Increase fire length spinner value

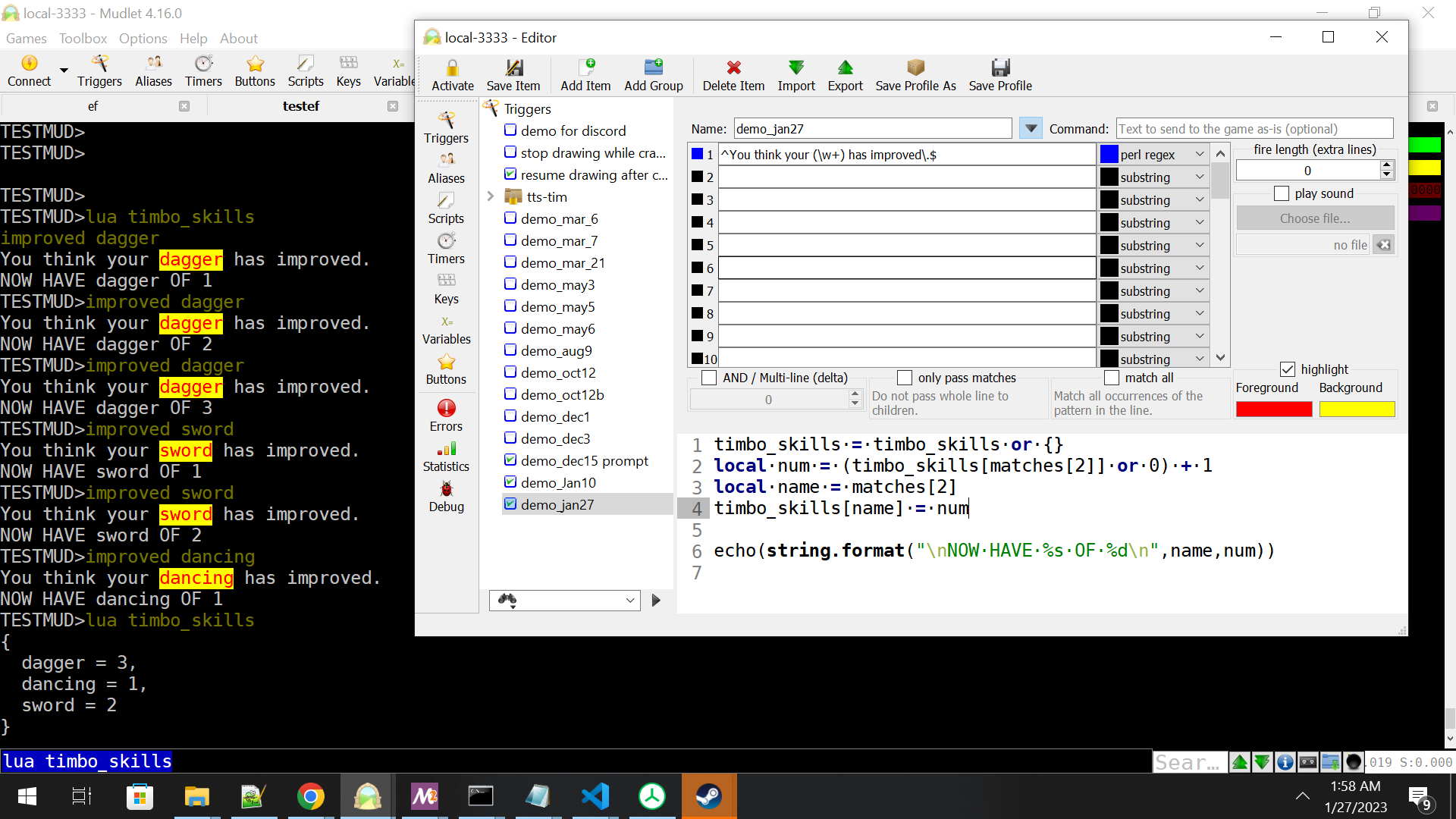1386,165
